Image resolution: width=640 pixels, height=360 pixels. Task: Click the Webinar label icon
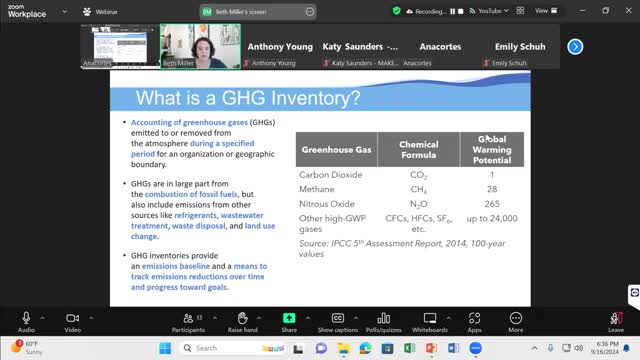pyautogui.click(x=87, y=12)
